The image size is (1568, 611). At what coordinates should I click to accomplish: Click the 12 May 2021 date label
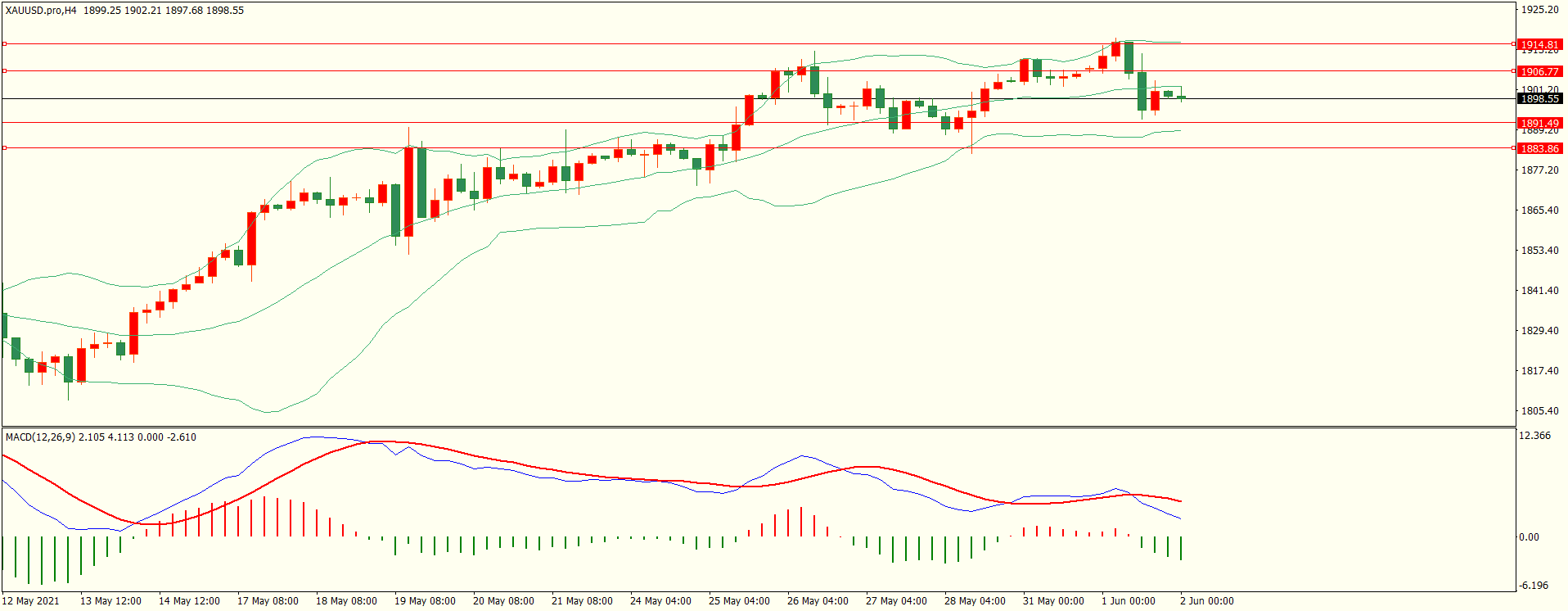point(31,601)
